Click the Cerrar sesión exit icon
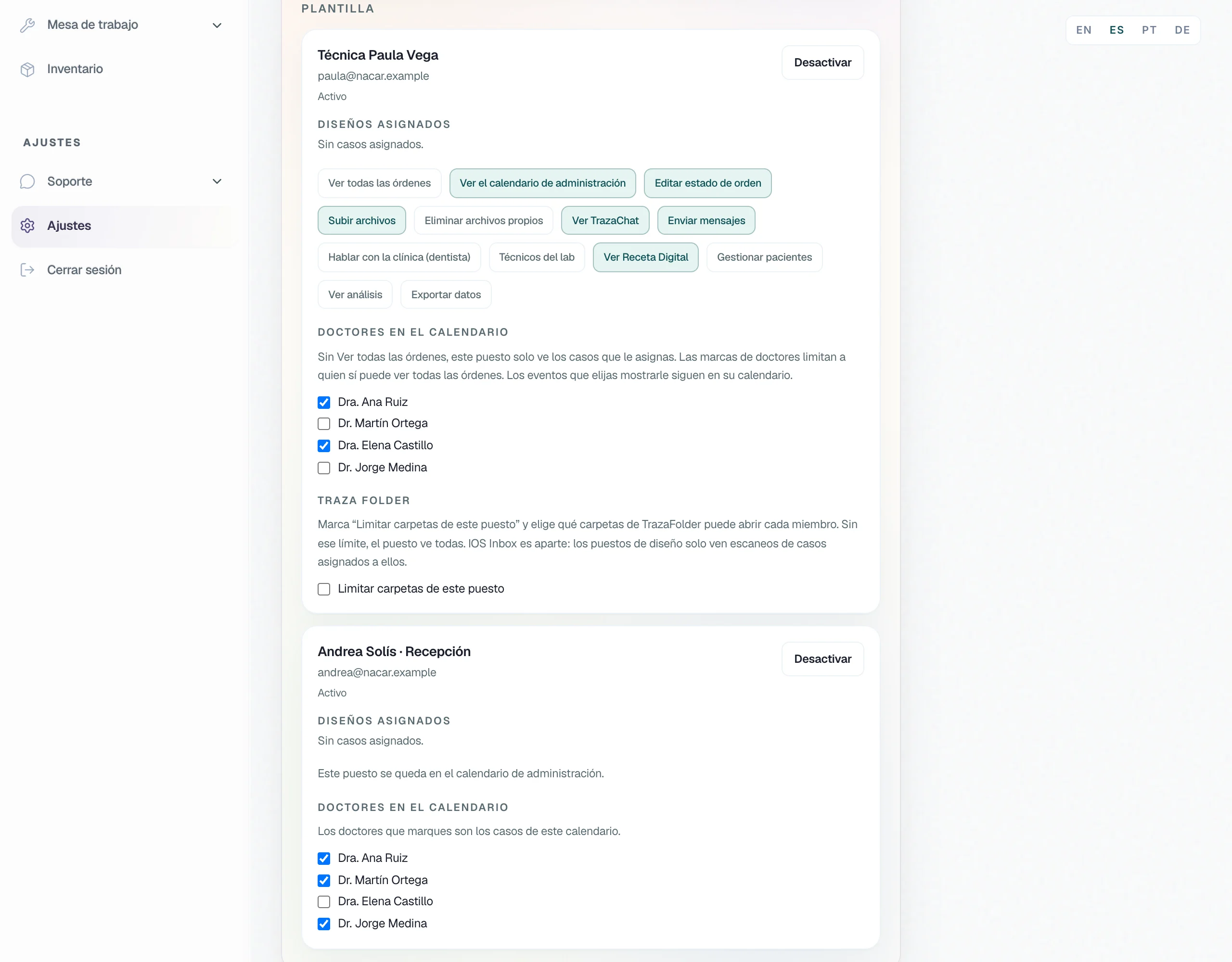The image size is (1232, 962). pyautogui.click(x=27, y=270)
